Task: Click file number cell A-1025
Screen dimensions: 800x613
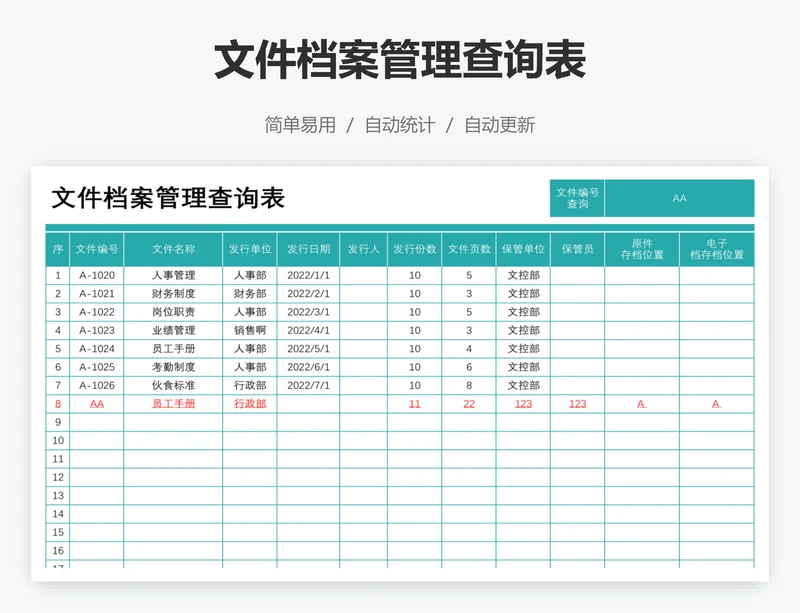Action: coord(97,367)
